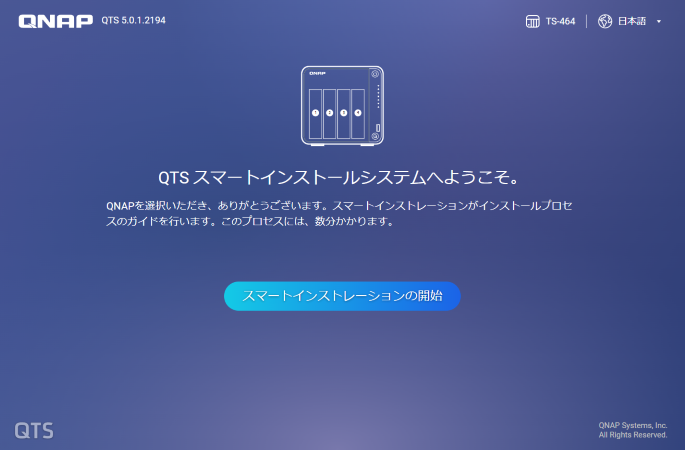Click the QTS logo at bottom left
Viewport: 685px width, 450px height.
click(34, 431)
